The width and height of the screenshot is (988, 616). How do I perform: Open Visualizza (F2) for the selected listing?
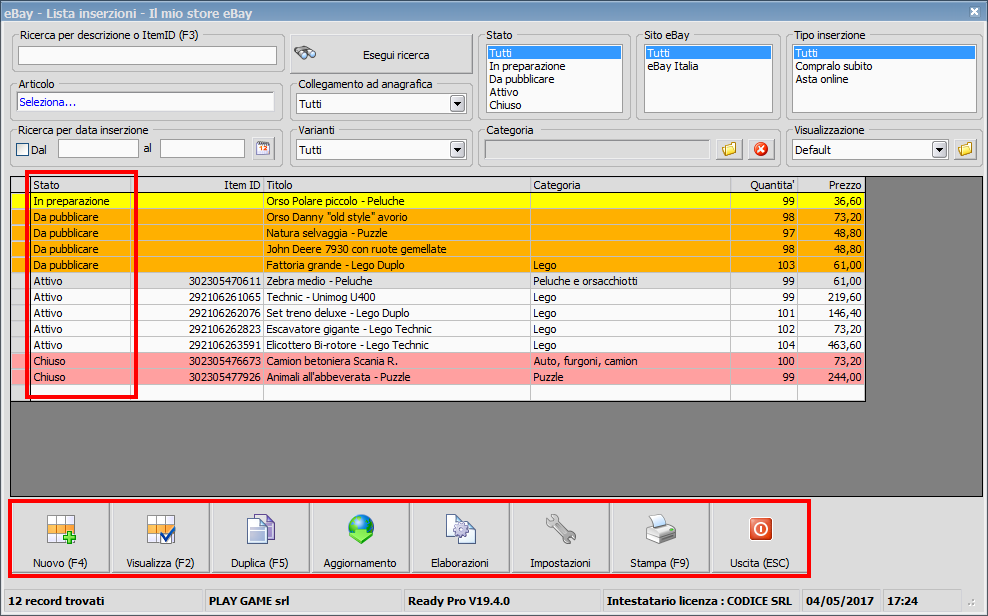(x=160, y=538)
